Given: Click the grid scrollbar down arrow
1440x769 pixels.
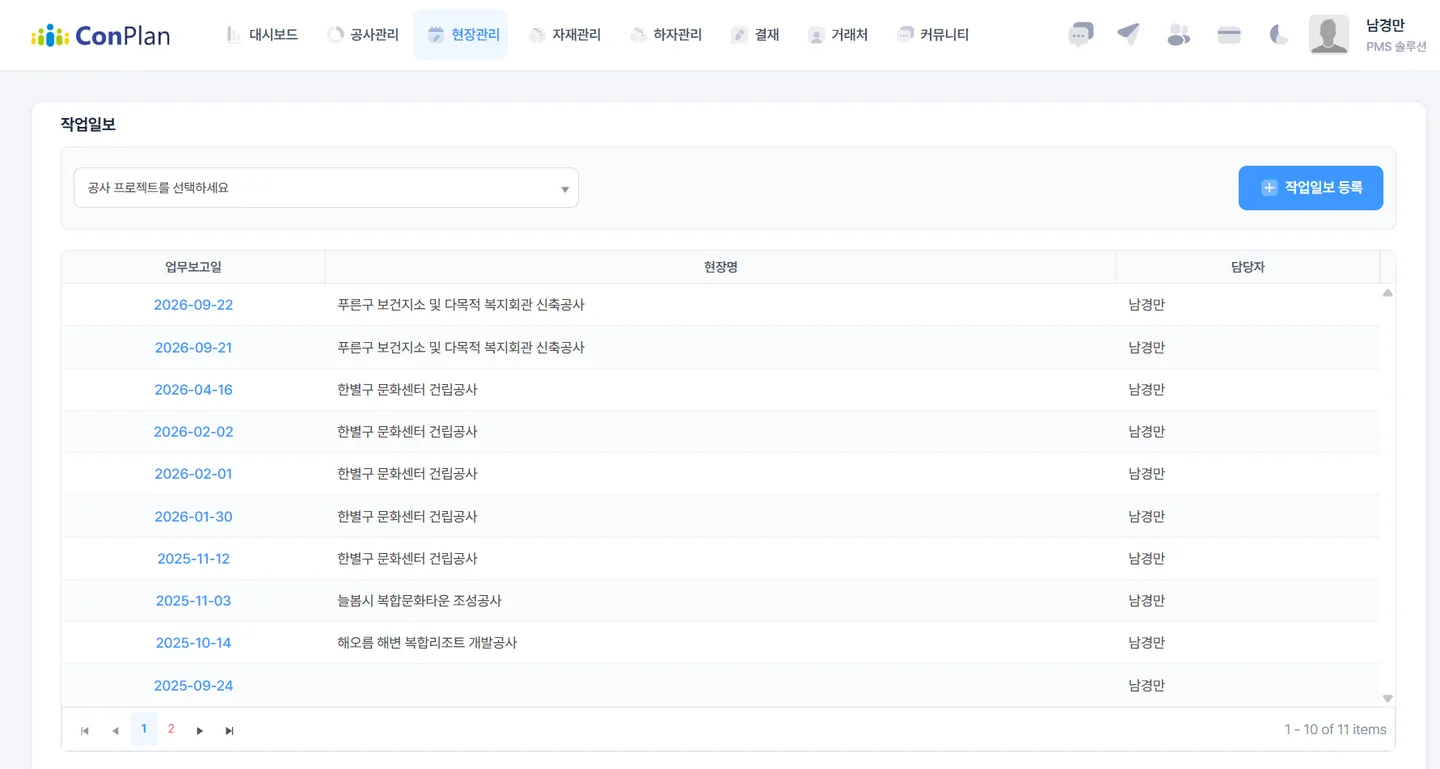Looking at the screenshot, I should [1388, 698].
